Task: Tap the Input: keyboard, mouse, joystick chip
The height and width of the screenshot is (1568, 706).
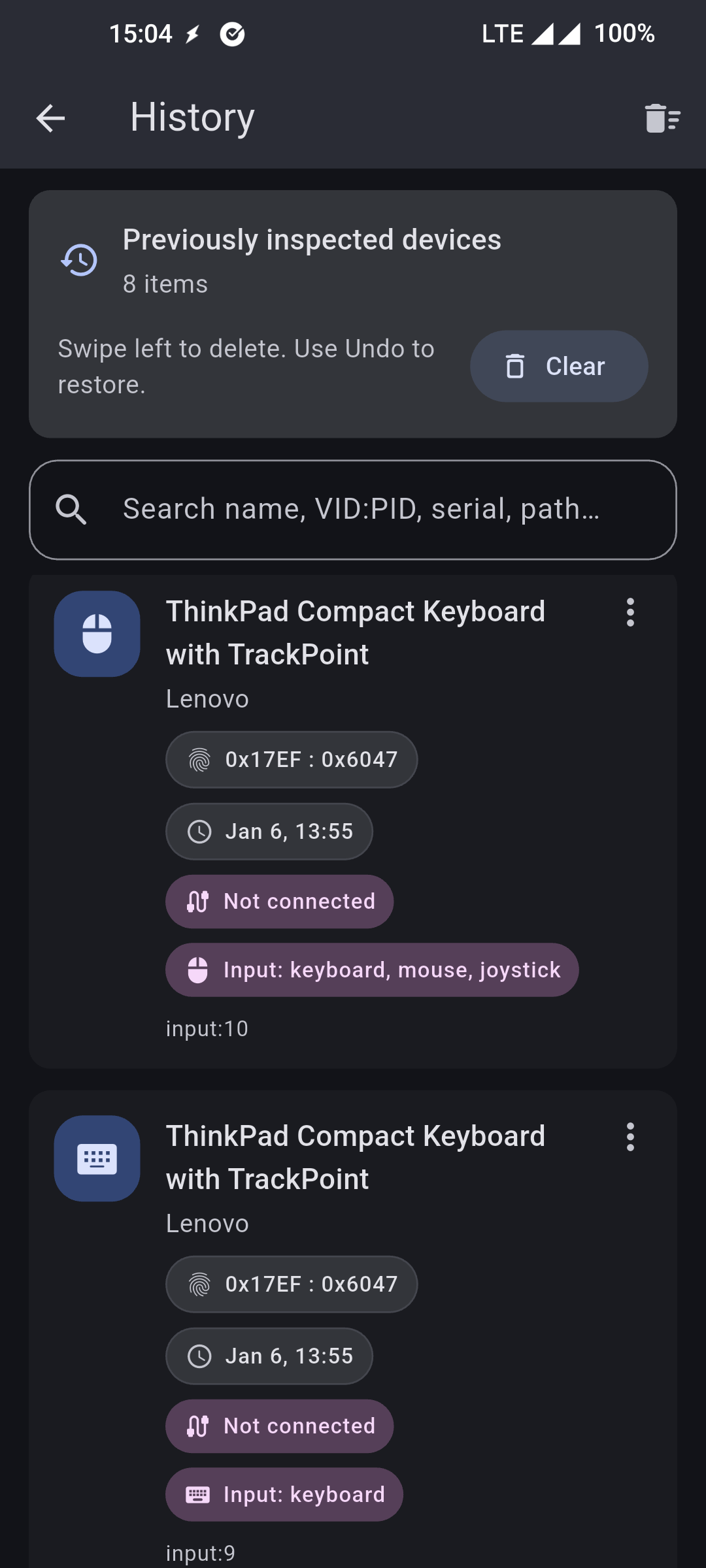Action: [372, 970]
